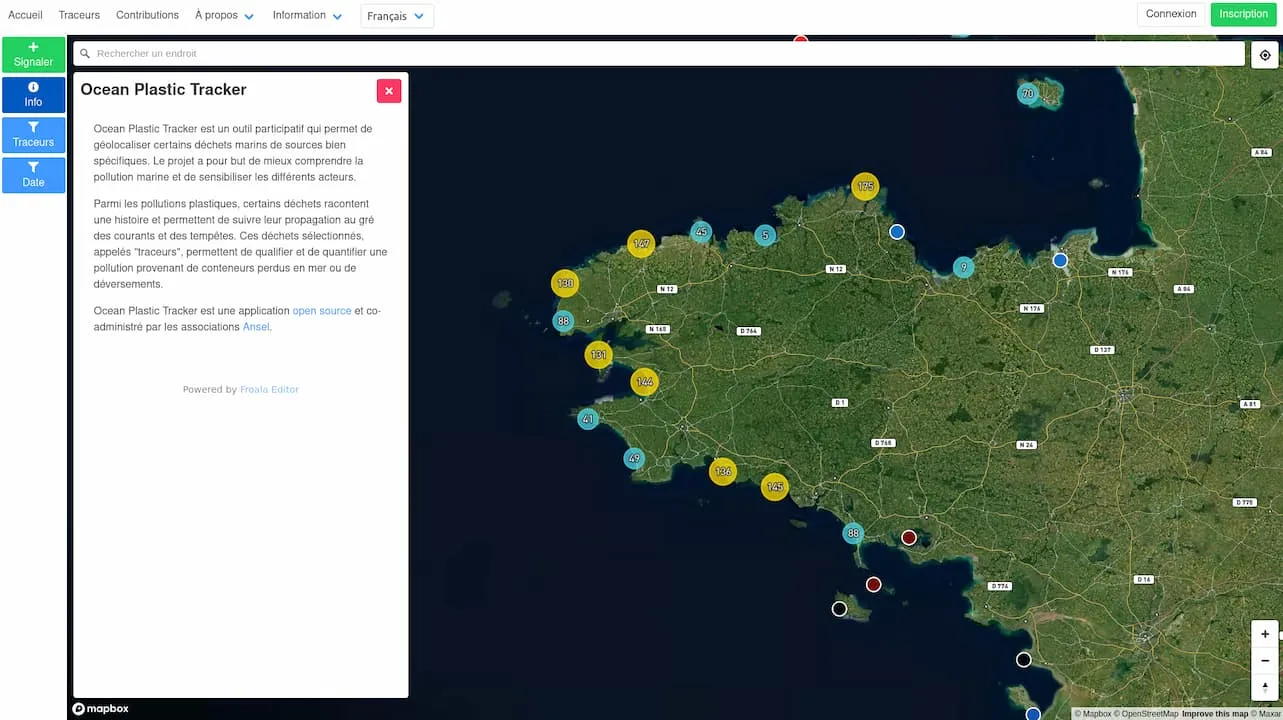Expand the À propos dropdown

(225, 15)
